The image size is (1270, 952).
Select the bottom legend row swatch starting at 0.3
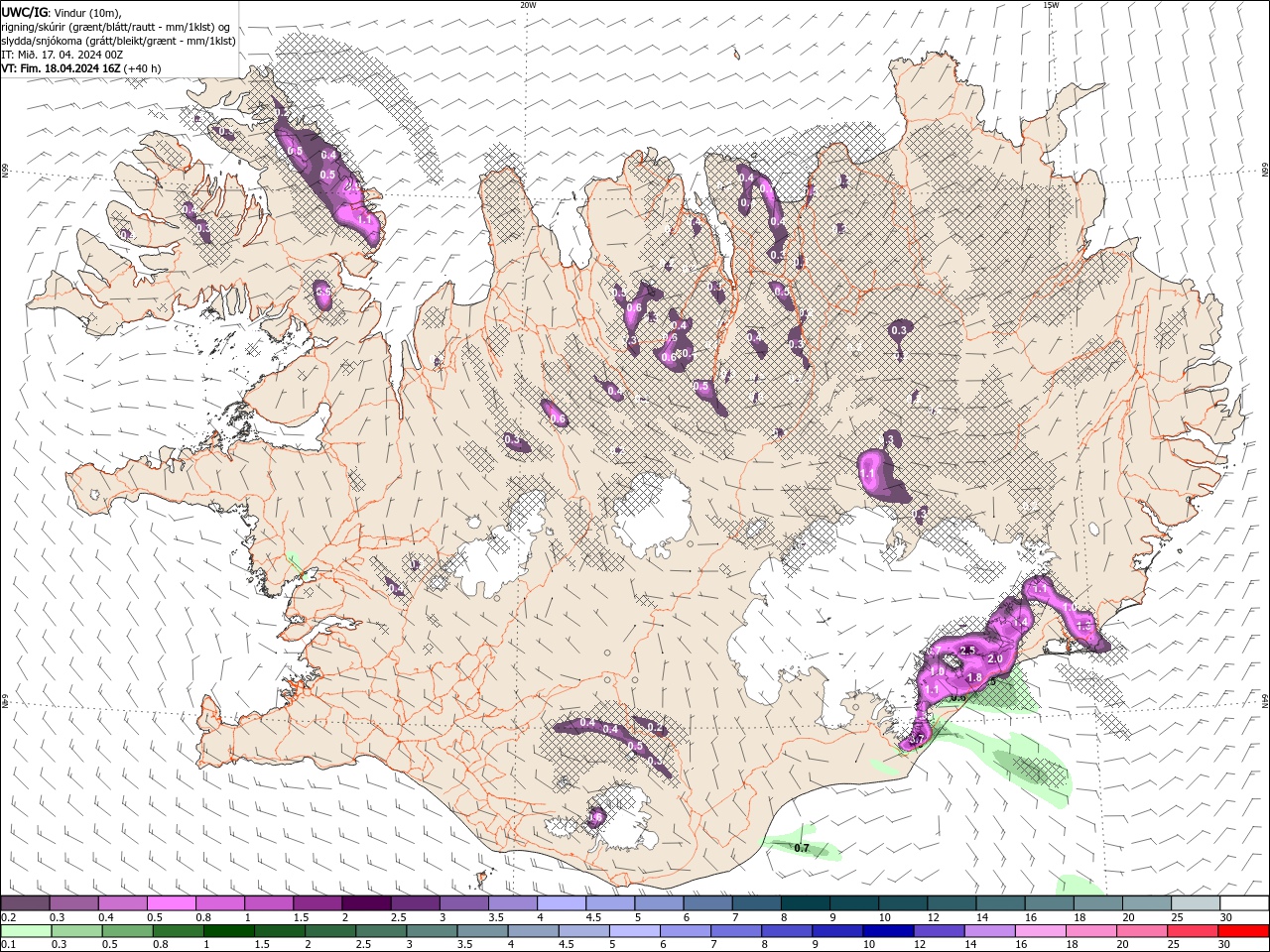(76, 931)
